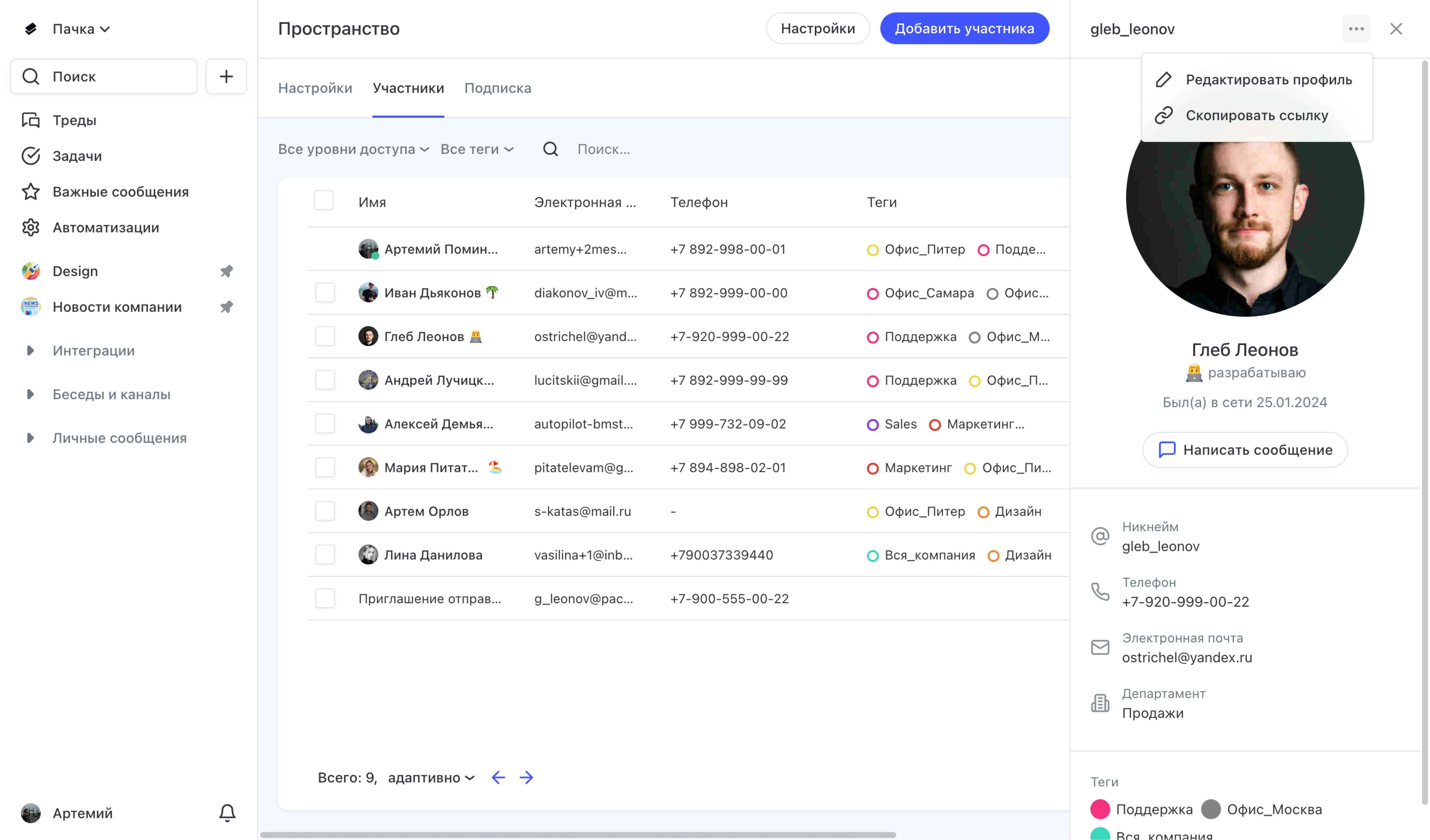This screenshot has height=840, width=1430.
Task: Open the Все теги filter dropdown
Action: [477, 149]
